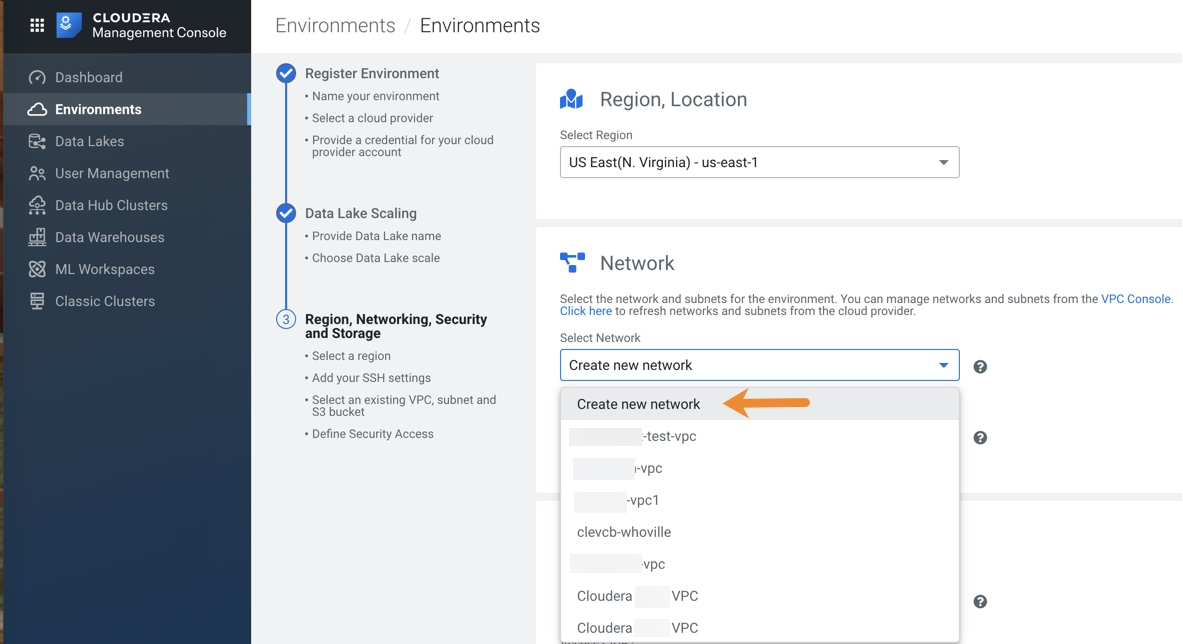Click the Register Environment step title
This screenshot has height=644, width=1183.
[372, 73]
